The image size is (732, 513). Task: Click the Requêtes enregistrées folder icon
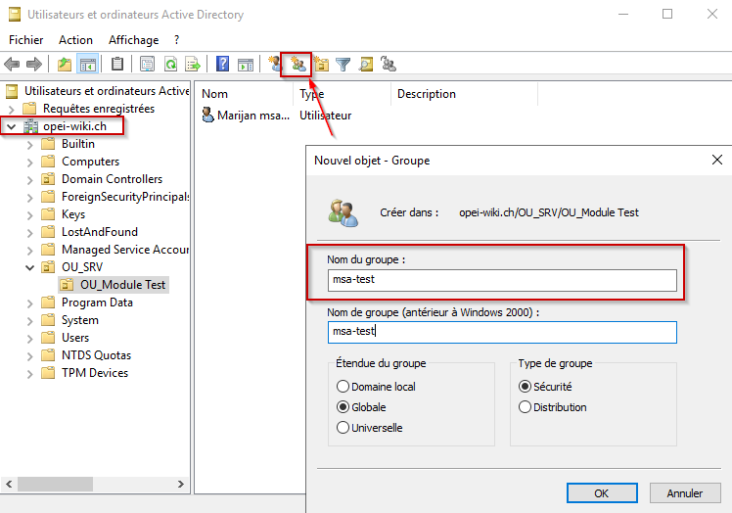pos(29,108)
